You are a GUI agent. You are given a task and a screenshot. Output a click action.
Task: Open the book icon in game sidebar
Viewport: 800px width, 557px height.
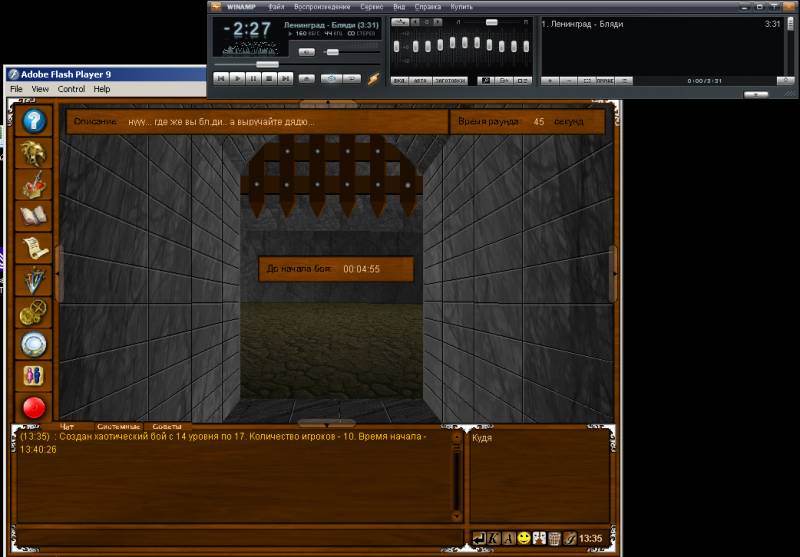(x=34, y=216)
